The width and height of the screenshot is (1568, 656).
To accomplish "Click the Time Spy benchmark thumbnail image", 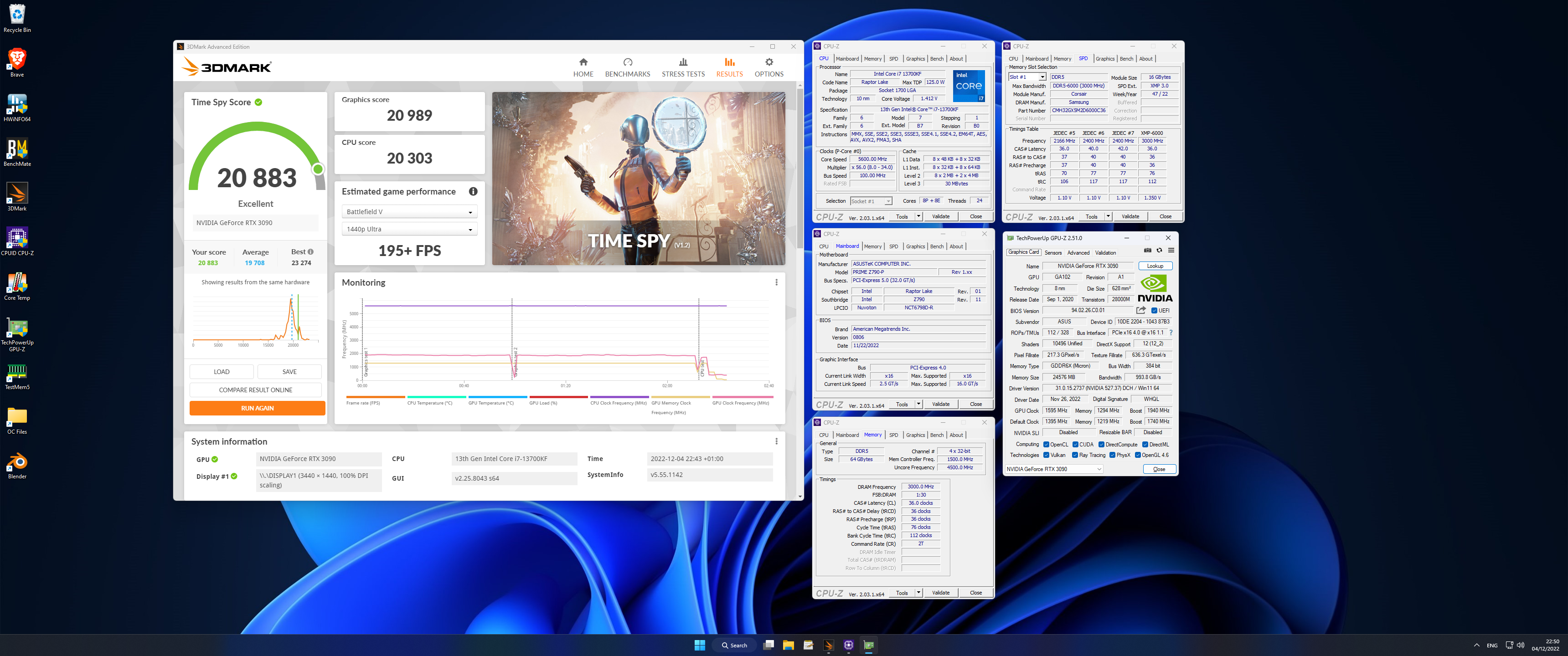I will [x=638, y=178].
